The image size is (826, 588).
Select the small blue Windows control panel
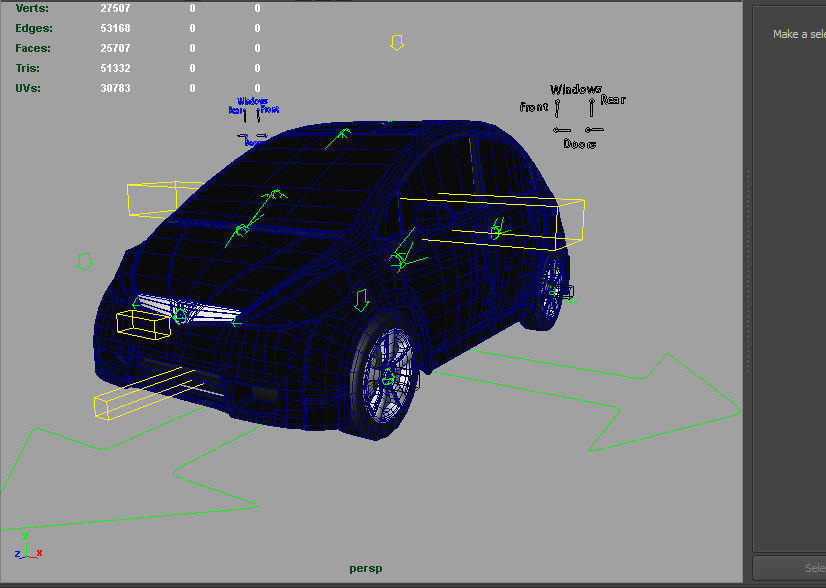pyautogui.click(x=253, y=121)
